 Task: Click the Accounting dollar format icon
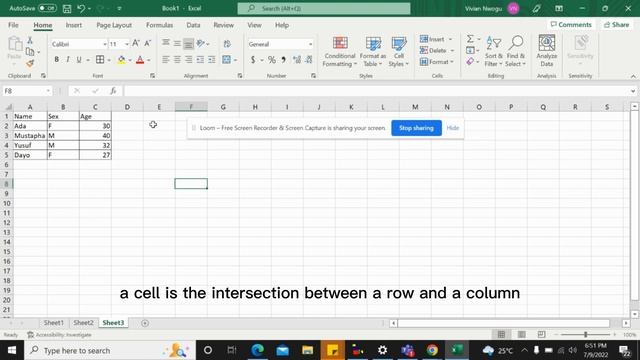click(x=253, y=60)
